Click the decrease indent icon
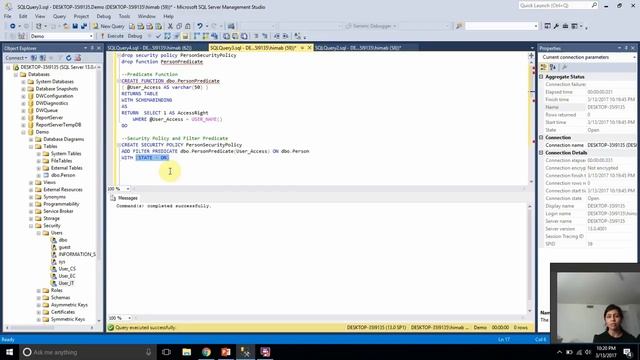The width and height of the screenshot is (640, 360). tap(277, 36)
